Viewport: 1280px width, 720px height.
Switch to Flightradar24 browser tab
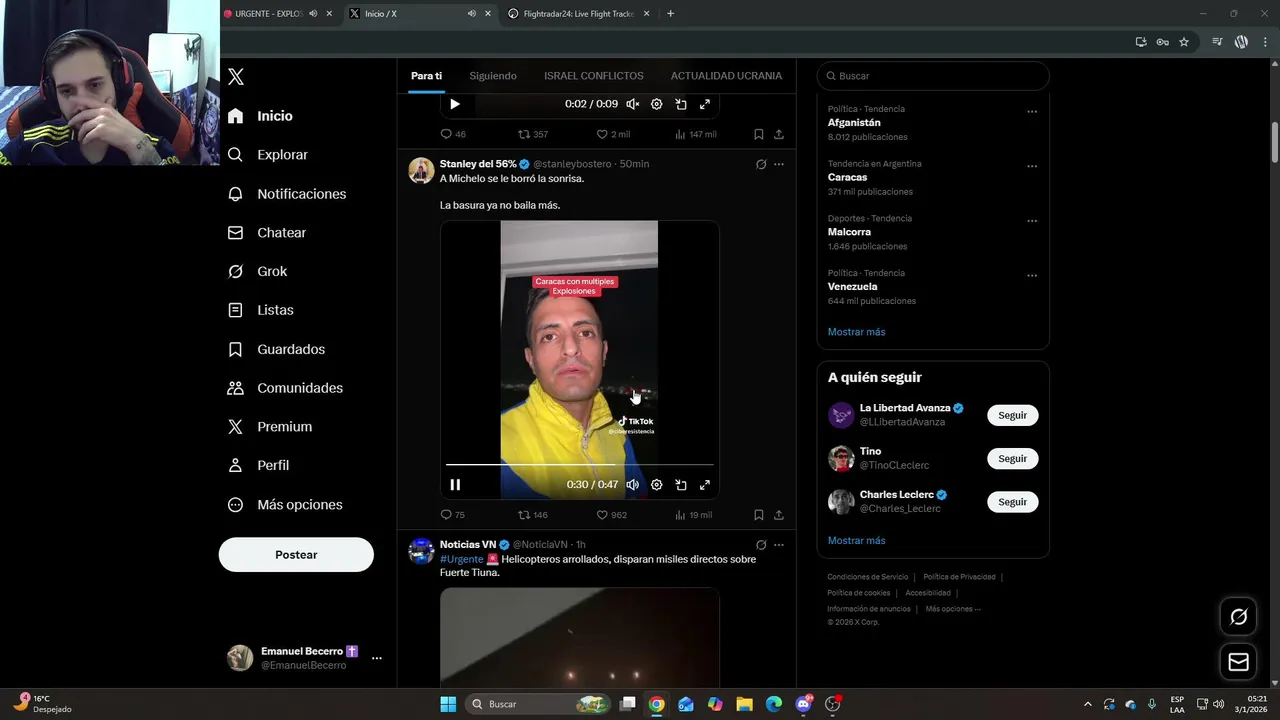click(579, 14)
